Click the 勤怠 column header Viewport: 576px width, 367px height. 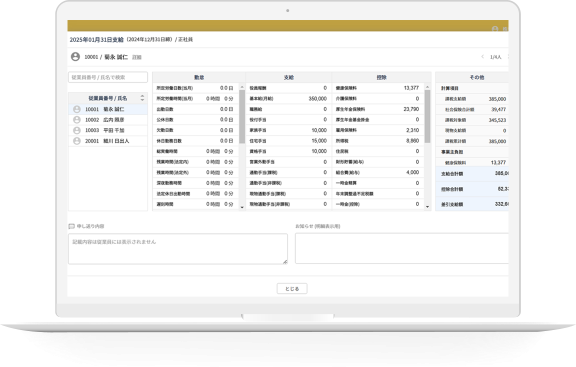click(199, 77)
